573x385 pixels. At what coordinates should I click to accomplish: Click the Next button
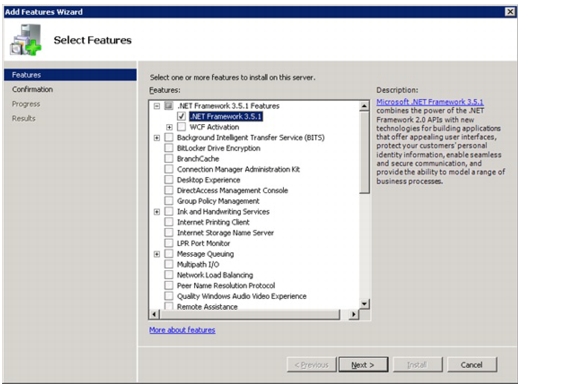point(363,365)
